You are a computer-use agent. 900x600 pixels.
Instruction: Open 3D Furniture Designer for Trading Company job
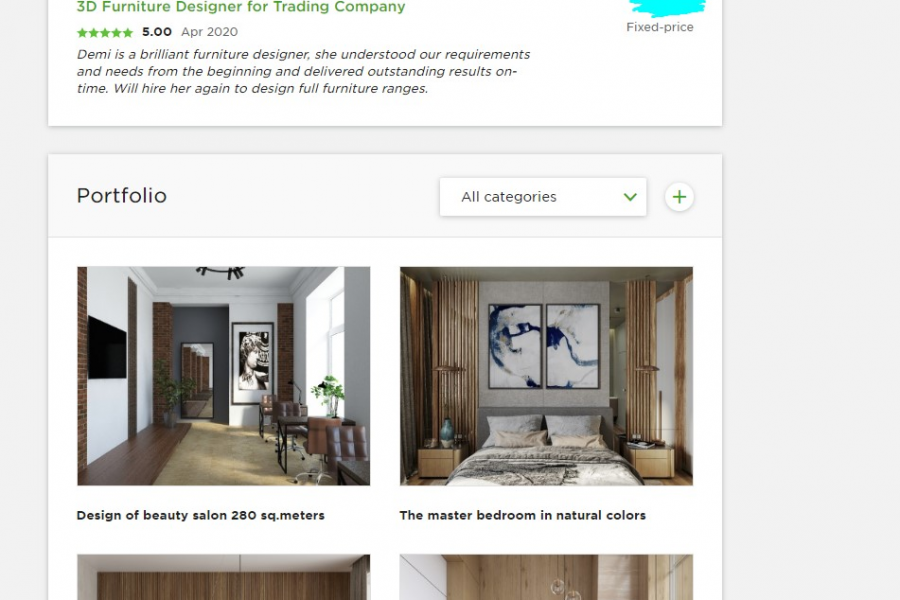click(x=241, y=7)
